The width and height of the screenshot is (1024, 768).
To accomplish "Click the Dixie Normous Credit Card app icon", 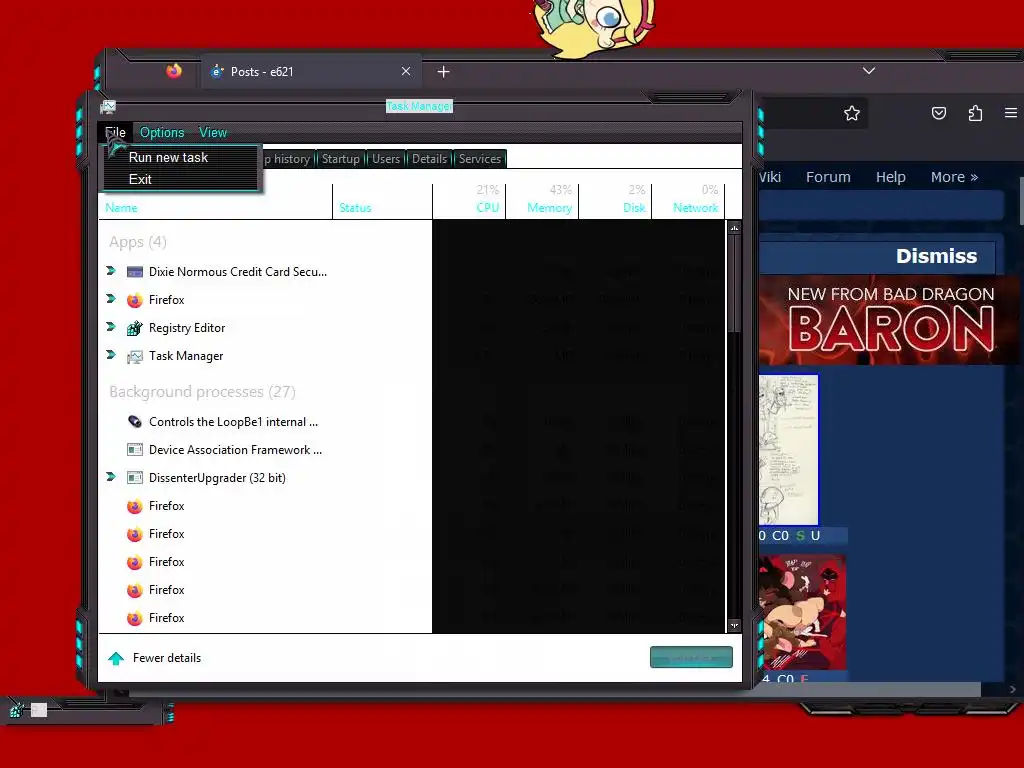I will (x=135, y=272).
